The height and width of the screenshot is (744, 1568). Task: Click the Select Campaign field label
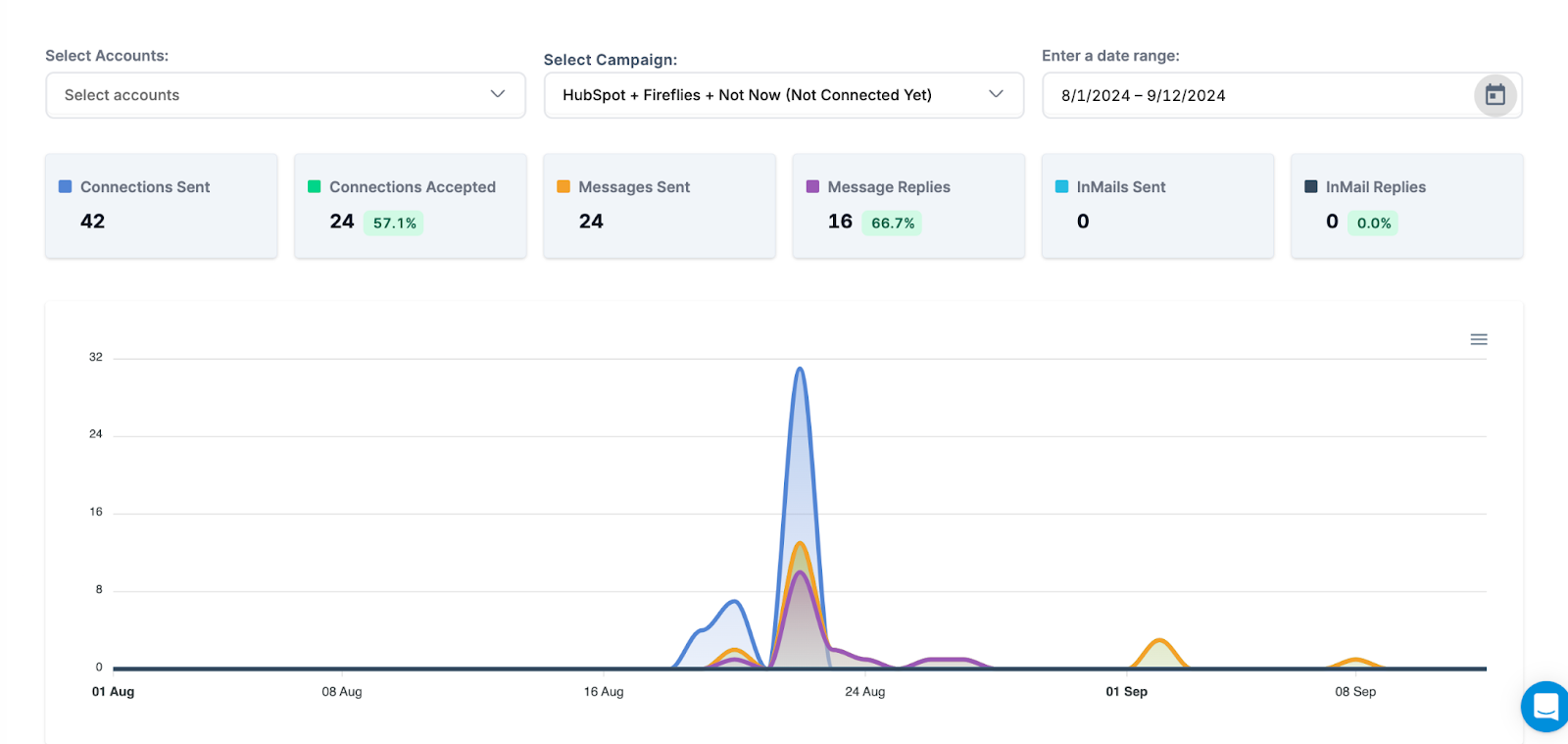point(611,60)
